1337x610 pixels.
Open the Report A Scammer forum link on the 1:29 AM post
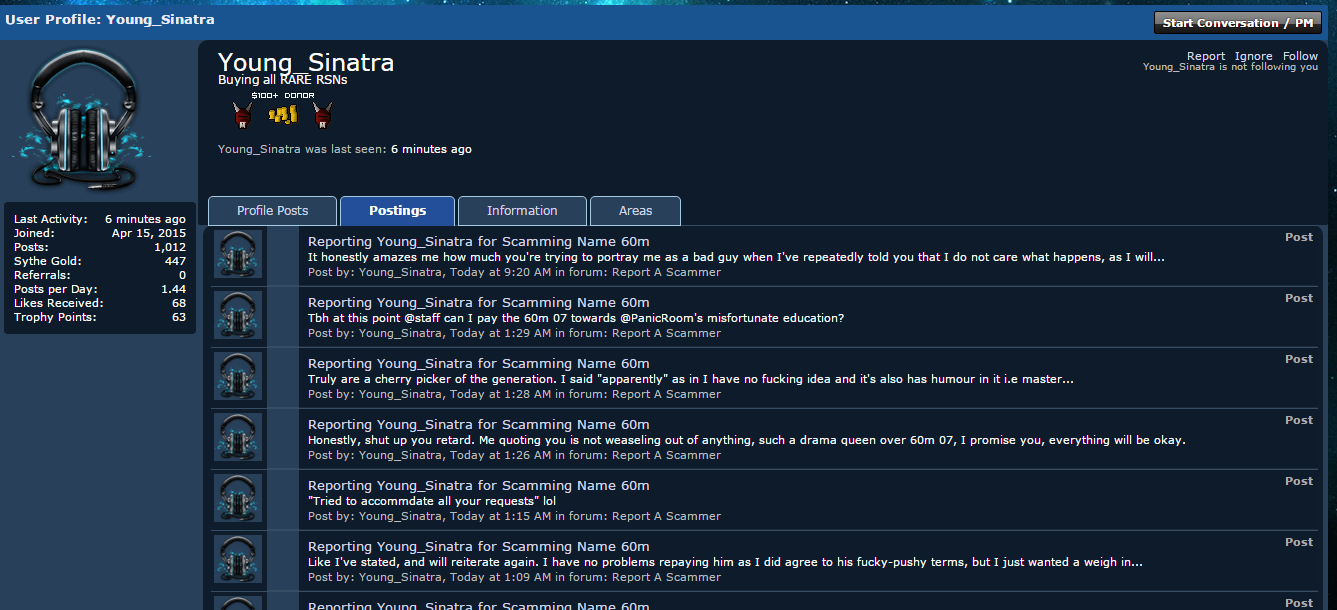(x=666, y=333)
